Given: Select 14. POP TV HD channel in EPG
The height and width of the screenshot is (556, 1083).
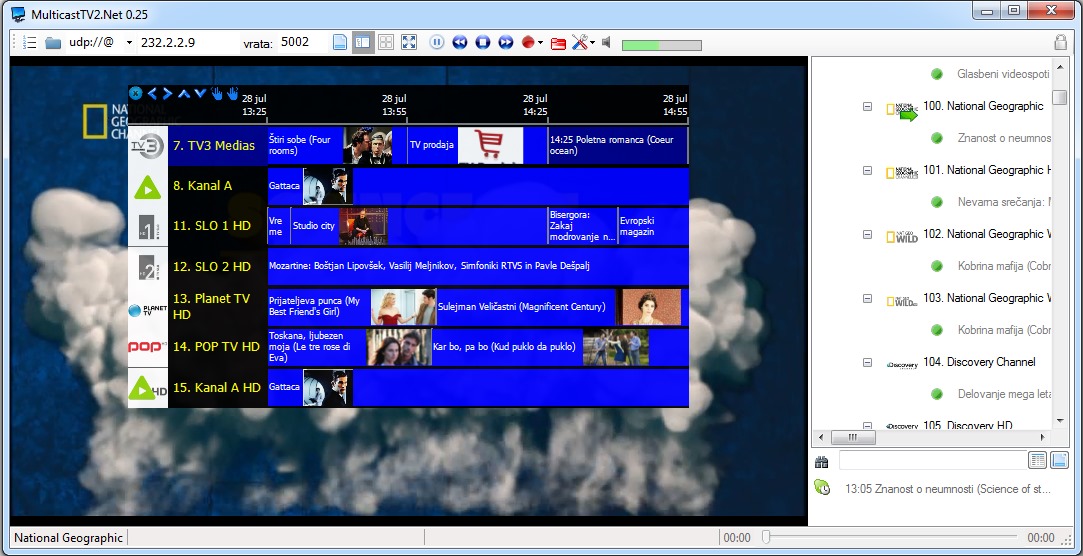Looking at the screenshot, I should click(x=216, y=347).
